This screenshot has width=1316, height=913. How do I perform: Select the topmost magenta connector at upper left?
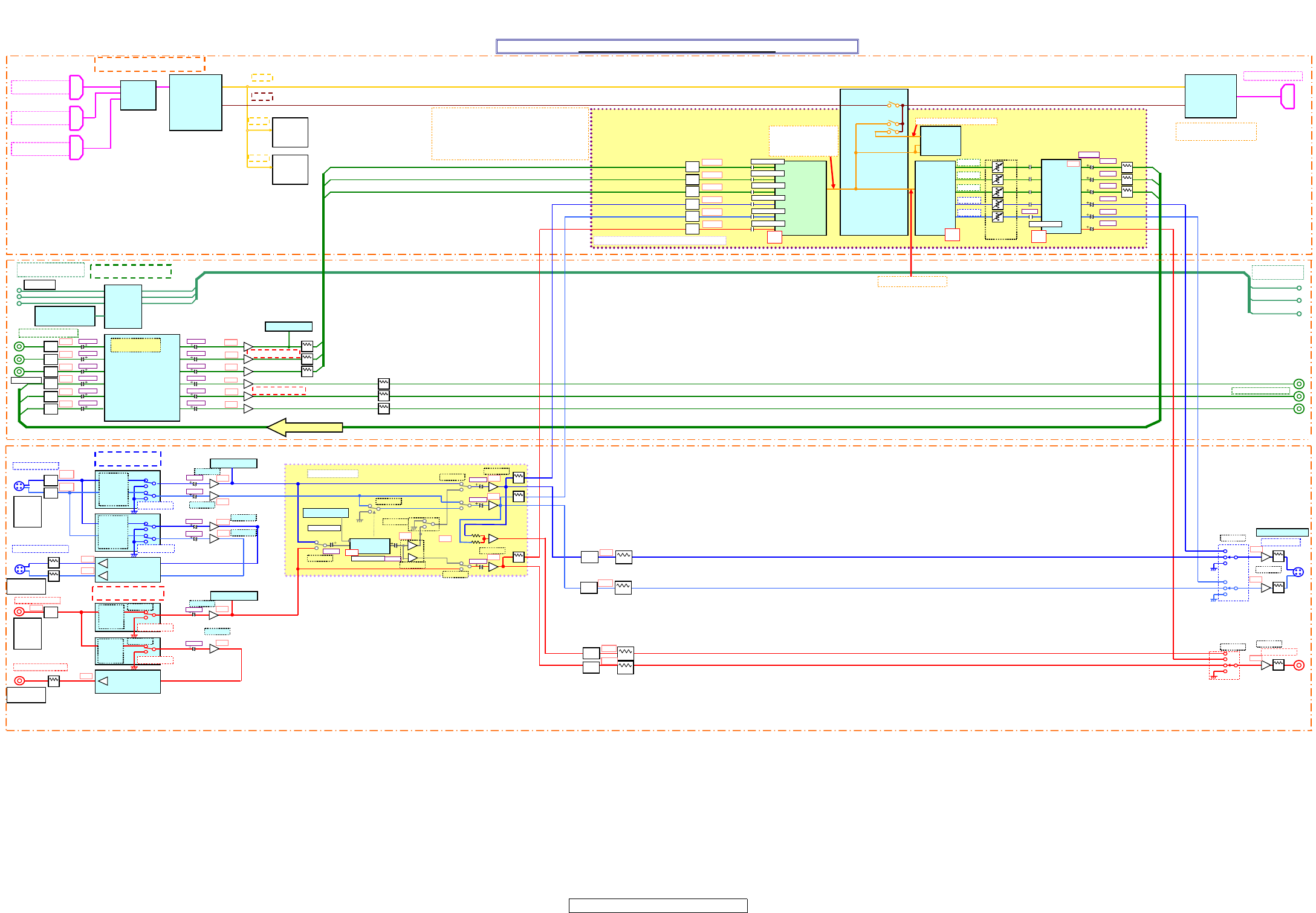(x=76, y=87)
